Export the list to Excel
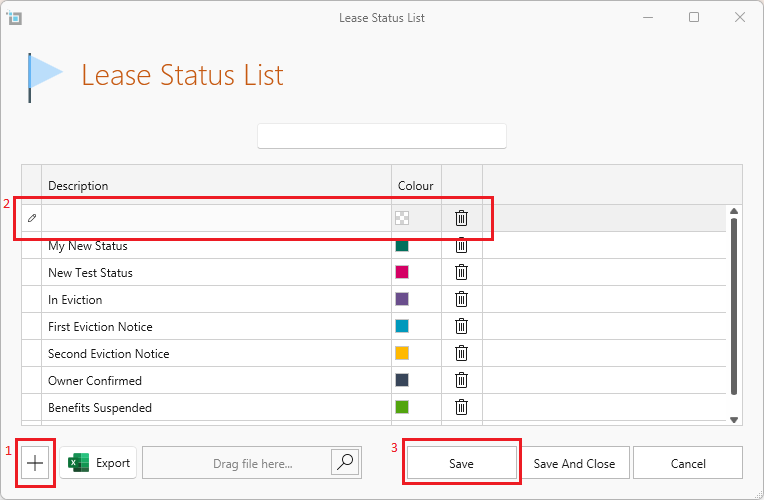This screenshot has height=500, width=764. 99,463
